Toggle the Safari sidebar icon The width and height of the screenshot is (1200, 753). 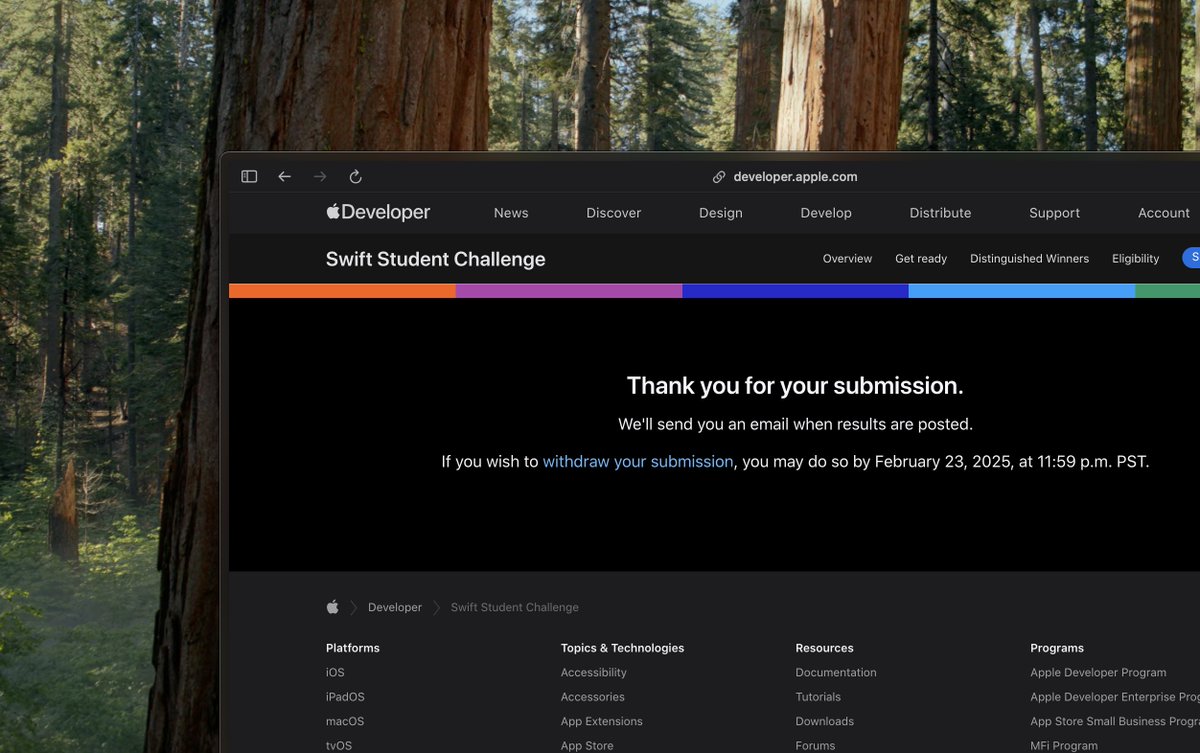(x=249, y=177)
